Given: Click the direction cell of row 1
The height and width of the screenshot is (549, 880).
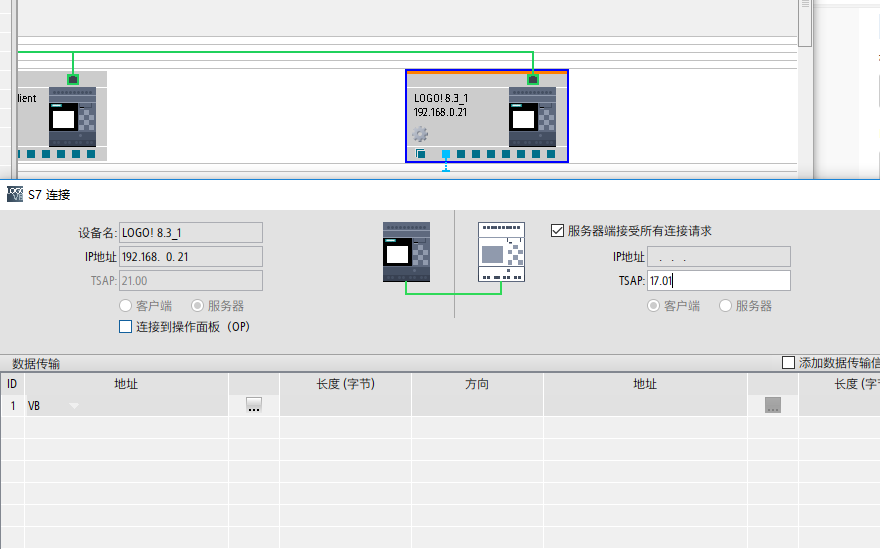Looking at the screenshot, I should (x=477, y=405).
